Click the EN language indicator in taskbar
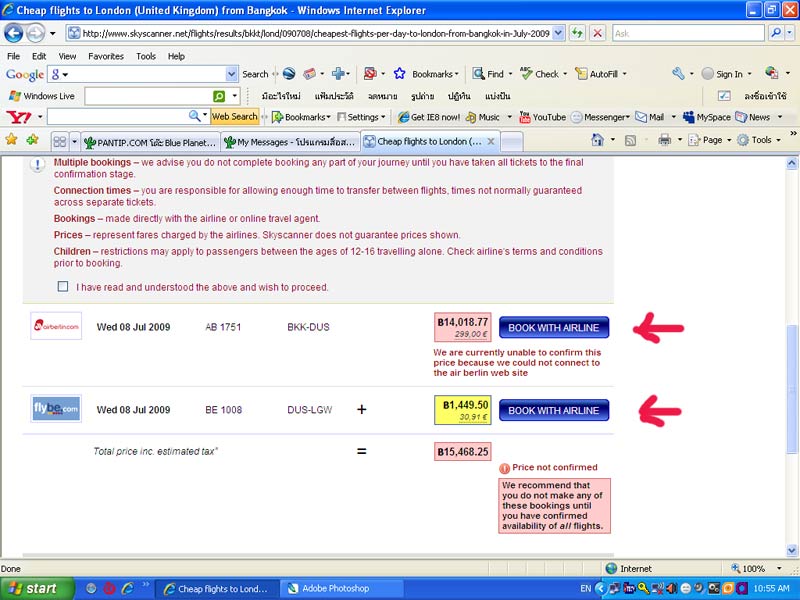Viewport: 800px width, 600px height. coord(585,588)
